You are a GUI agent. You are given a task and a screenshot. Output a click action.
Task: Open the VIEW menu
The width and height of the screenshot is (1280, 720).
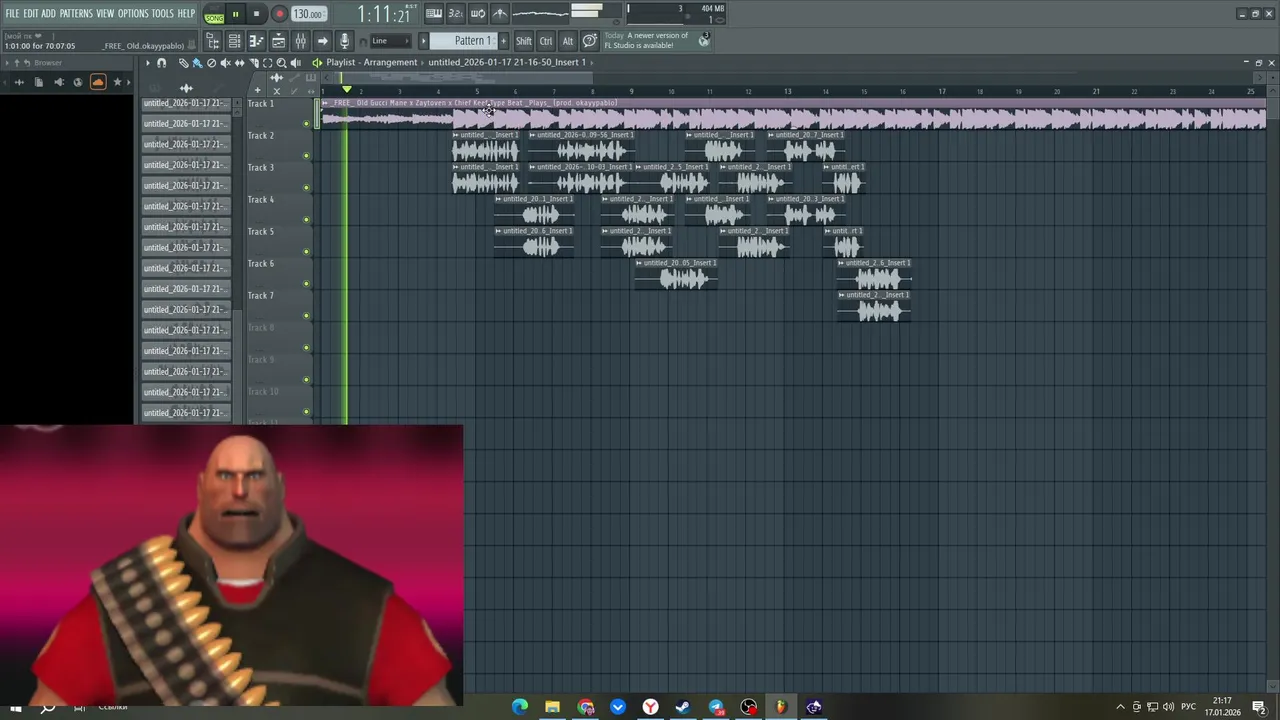coord(105,13)
